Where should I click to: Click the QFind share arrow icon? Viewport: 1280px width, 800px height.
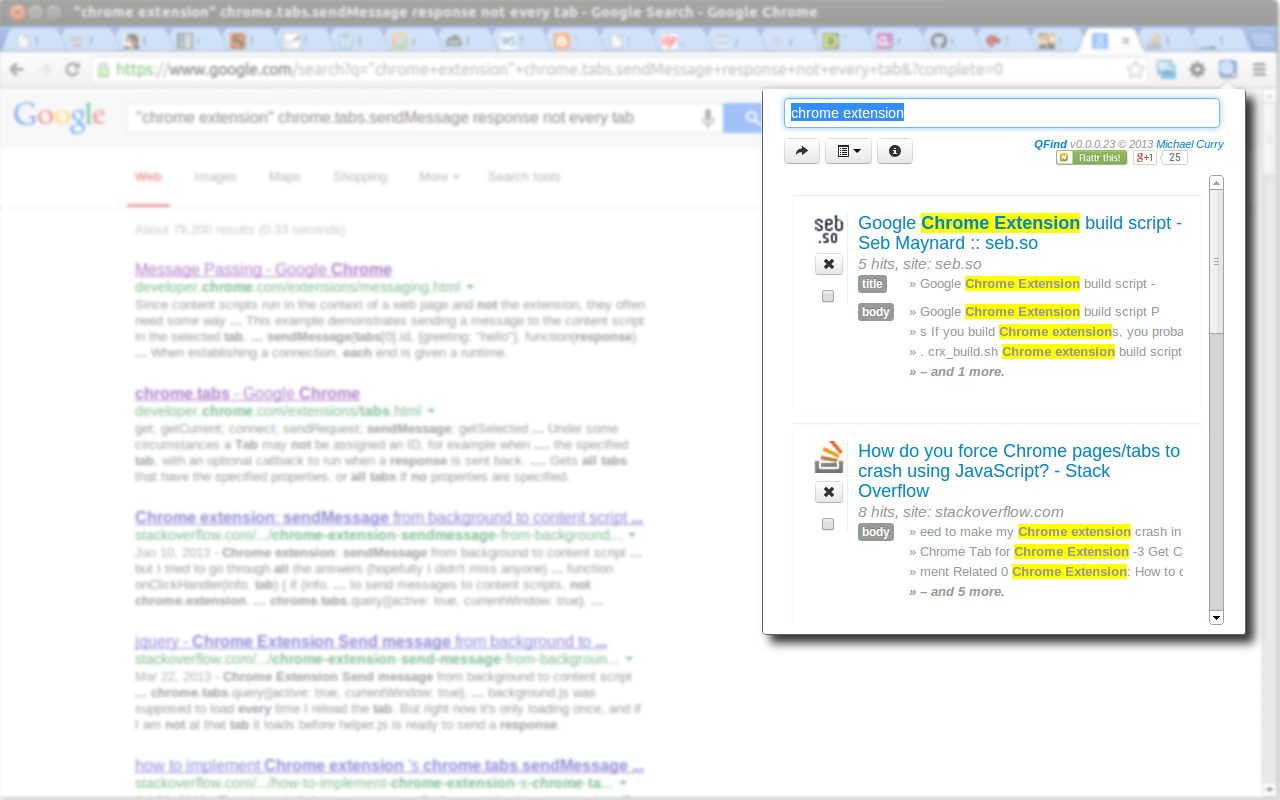801,151
